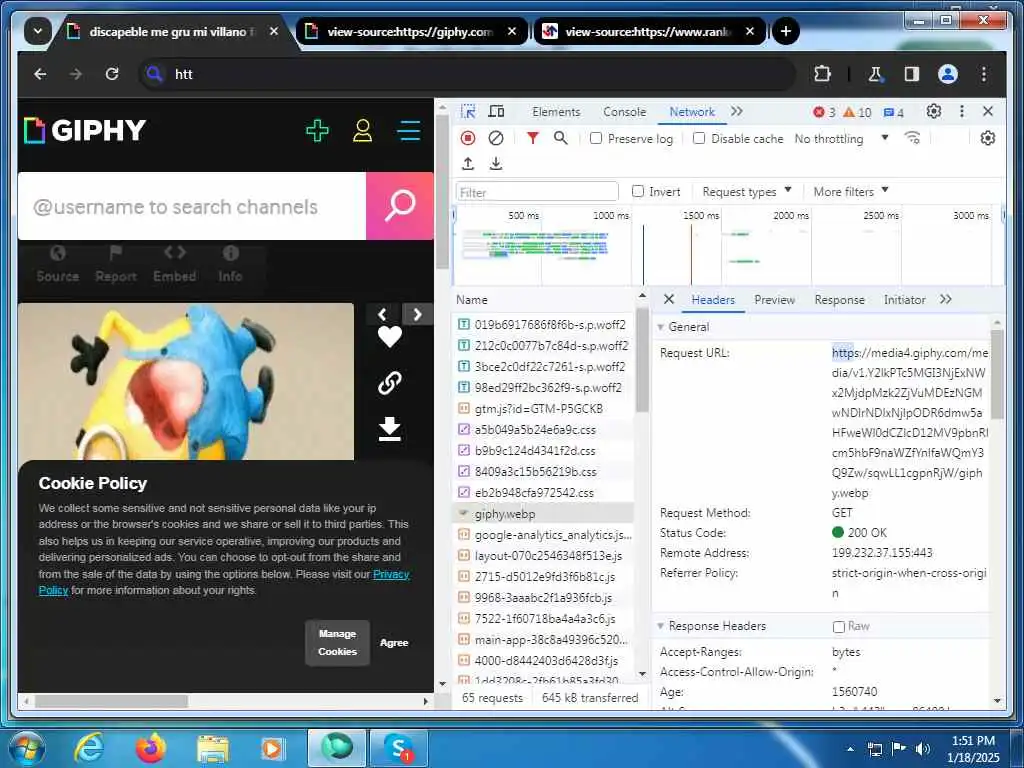
Task: Open DevTools settings gear
Action: [x=934, y=112]
